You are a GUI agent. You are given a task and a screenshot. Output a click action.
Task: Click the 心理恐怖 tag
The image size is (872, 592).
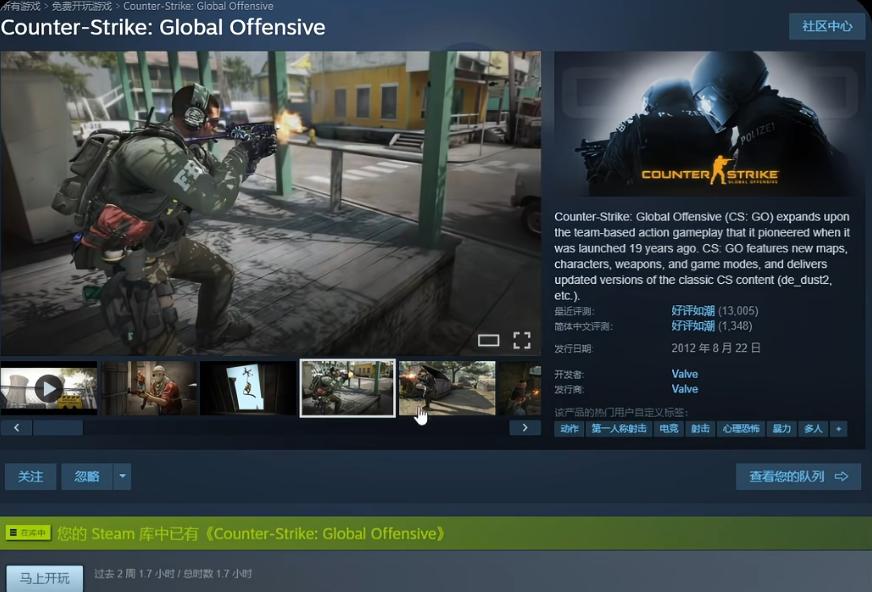click(741, 429)
